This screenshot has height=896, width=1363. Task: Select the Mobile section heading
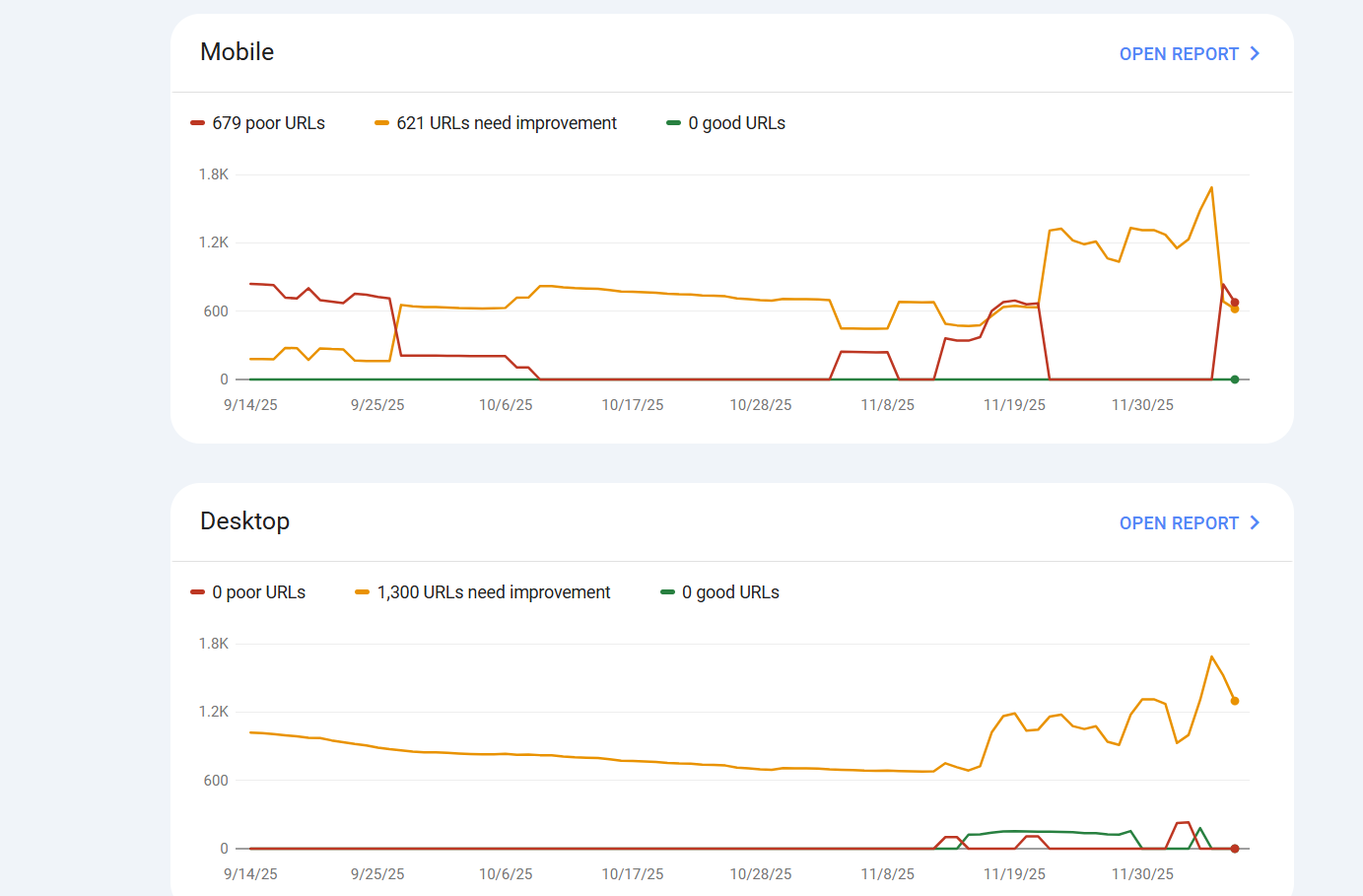click(x=237, y=51)
